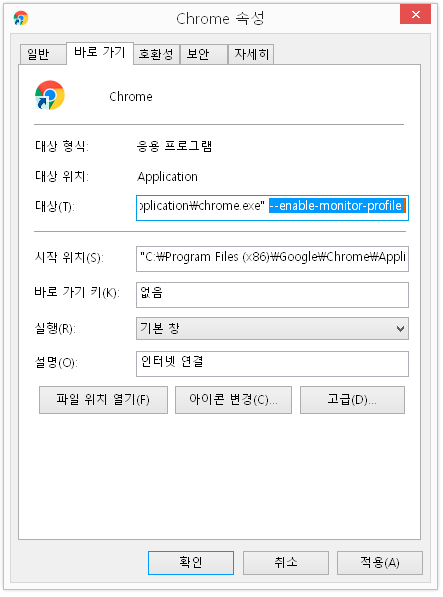Click the 실행 dropdown arrow chevron

(400, 329)
